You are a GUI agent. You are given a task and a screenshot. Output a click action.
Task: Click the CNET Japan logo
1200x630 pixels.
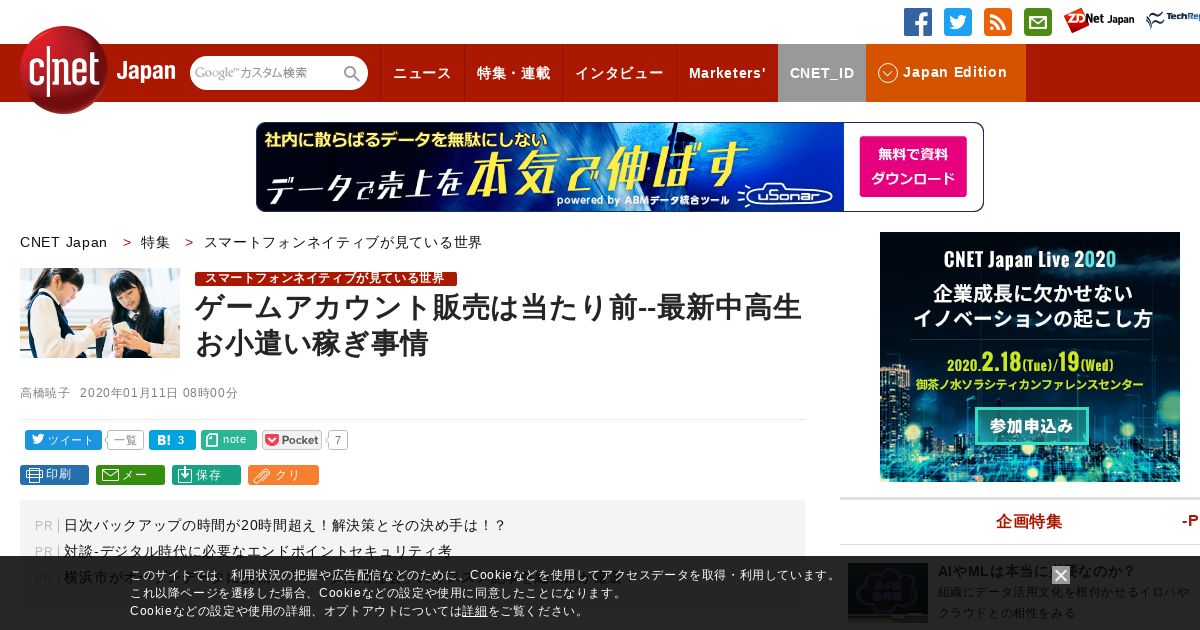point(97,70)
